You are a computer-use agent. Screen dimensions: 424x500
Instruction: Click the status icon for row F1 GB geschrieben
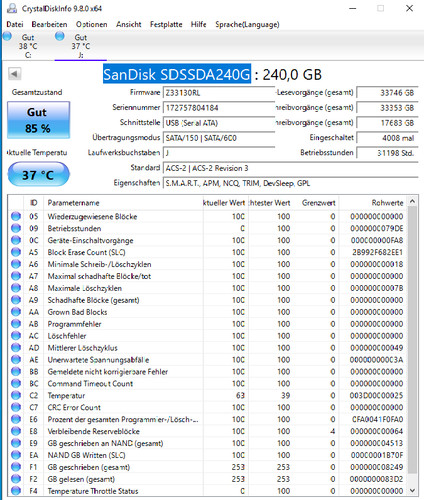tap(16, 467)
